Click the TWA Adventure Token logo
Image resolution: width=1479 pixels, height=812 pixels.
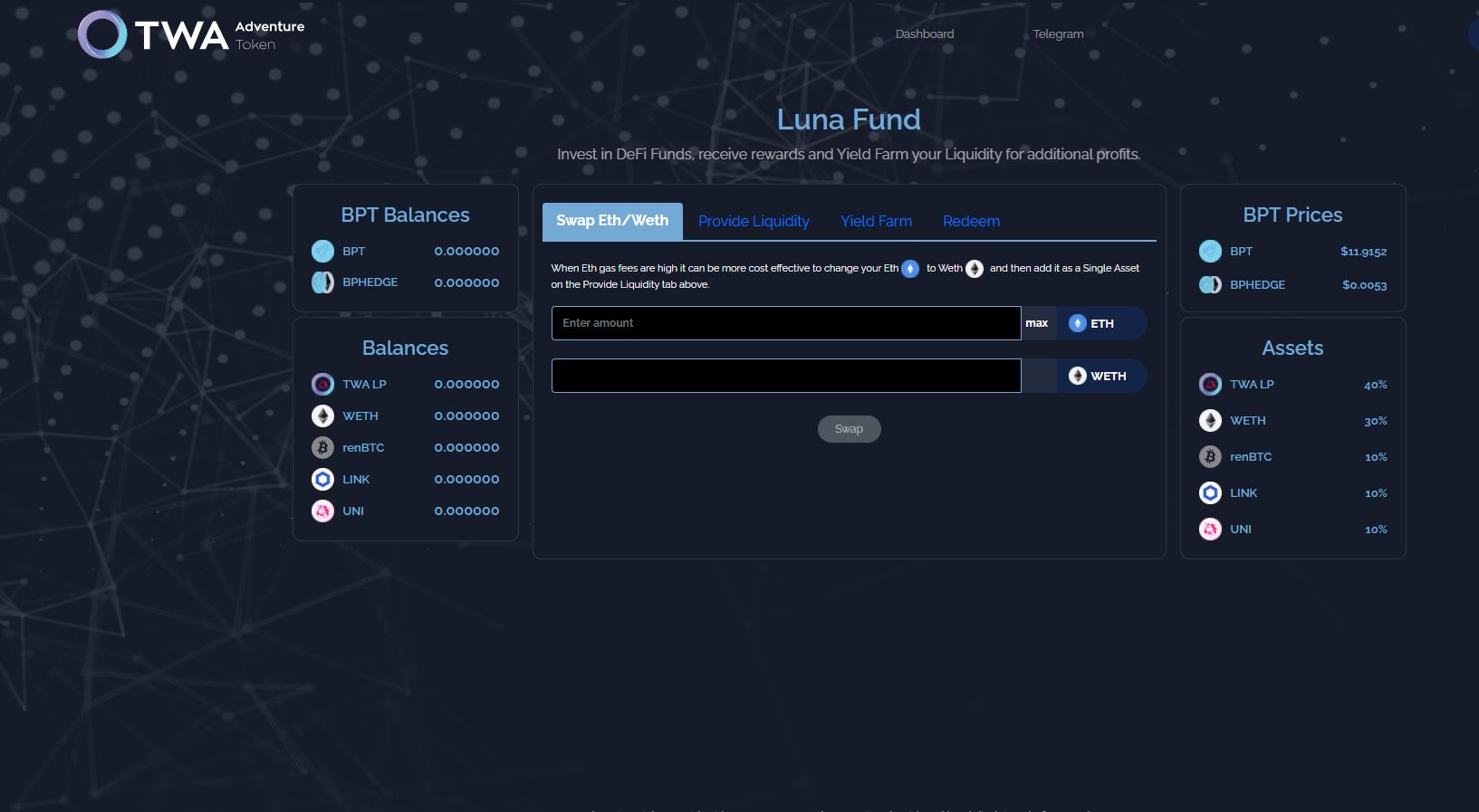click(x=191, y=35)
